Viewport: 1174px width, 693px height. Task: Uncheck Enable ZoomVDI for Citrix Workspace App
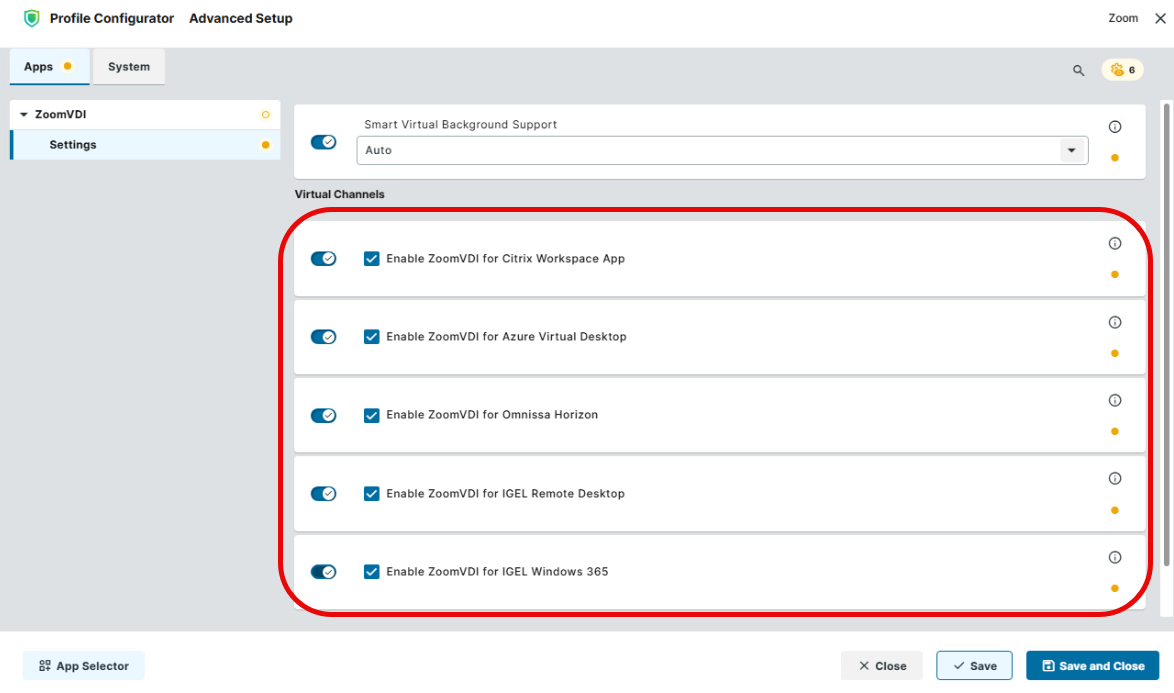pyautogui.click(x=372, y=259)
